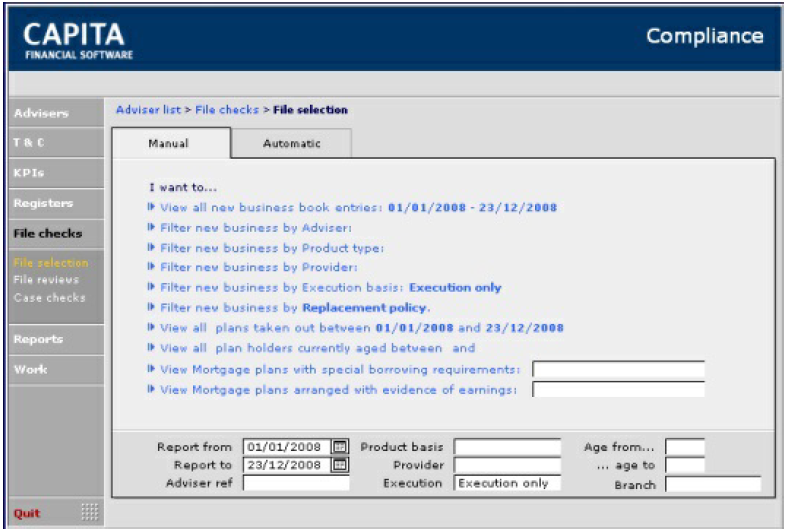Click the CAPITA Financial Software logo
Viewport: 787px width, 532px height.
[x=78, y=41]
